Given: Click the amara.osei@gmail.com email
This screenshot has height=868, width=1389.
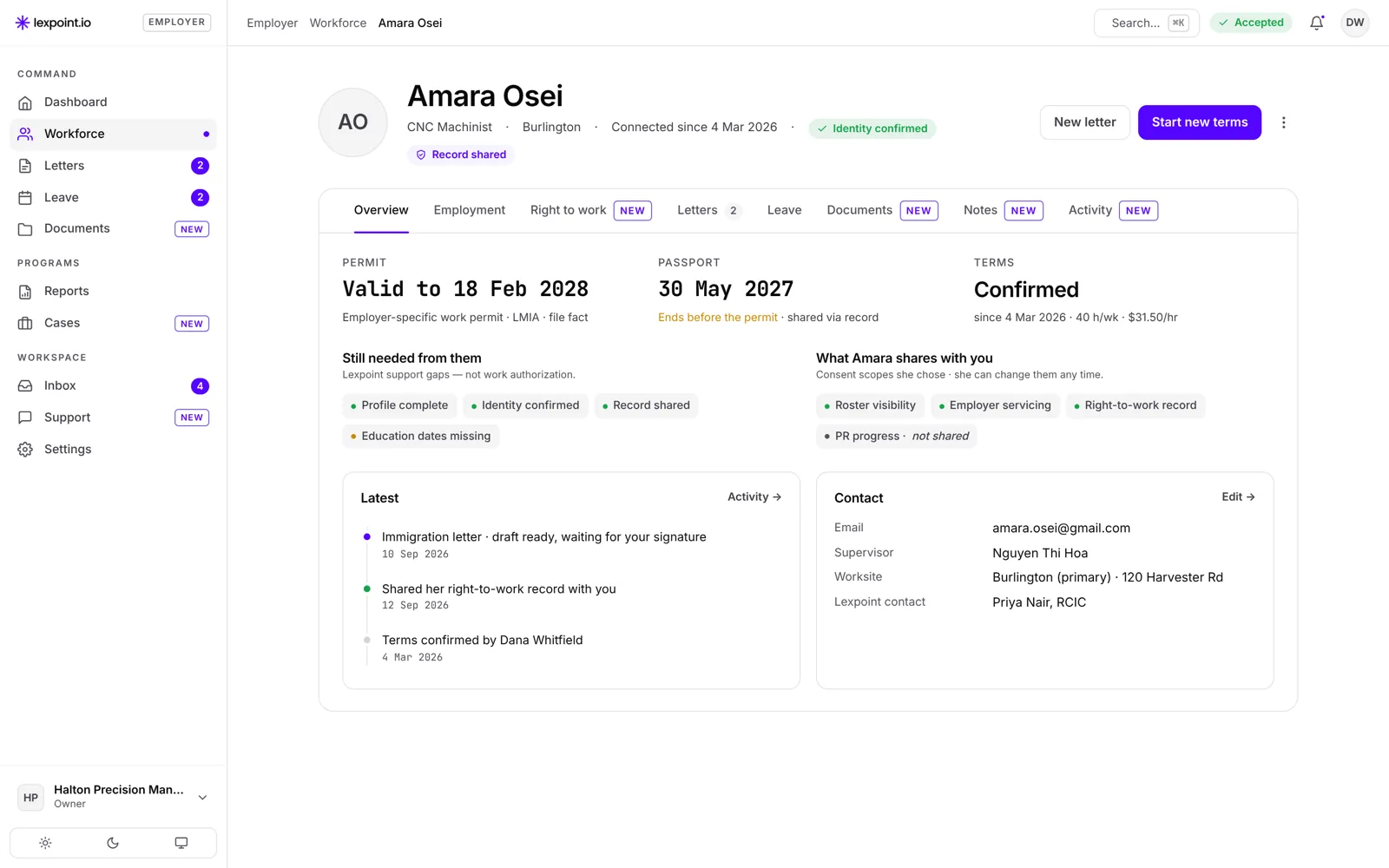Looking at the screenshot, I should (1061, 529).
